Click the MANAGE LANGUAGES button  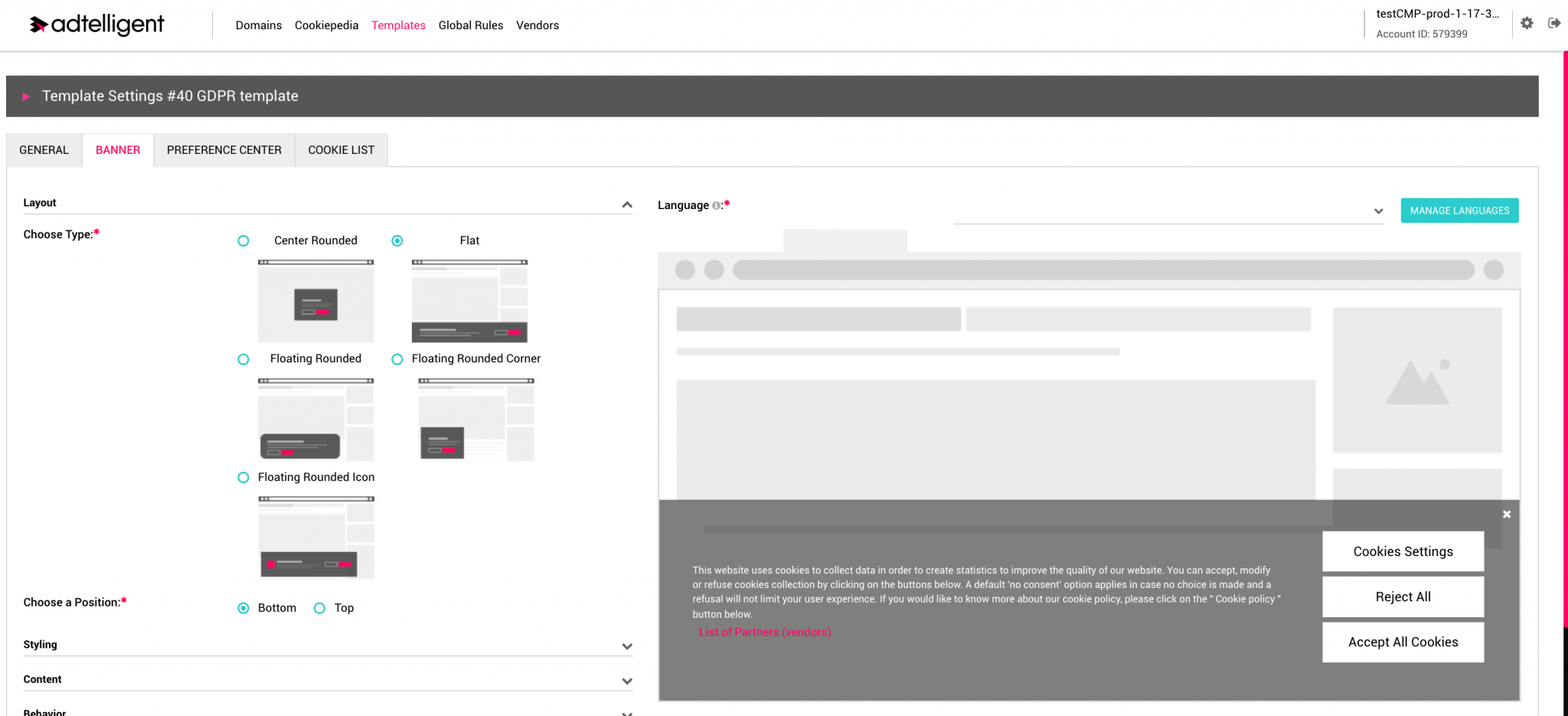pos(1459,210)
